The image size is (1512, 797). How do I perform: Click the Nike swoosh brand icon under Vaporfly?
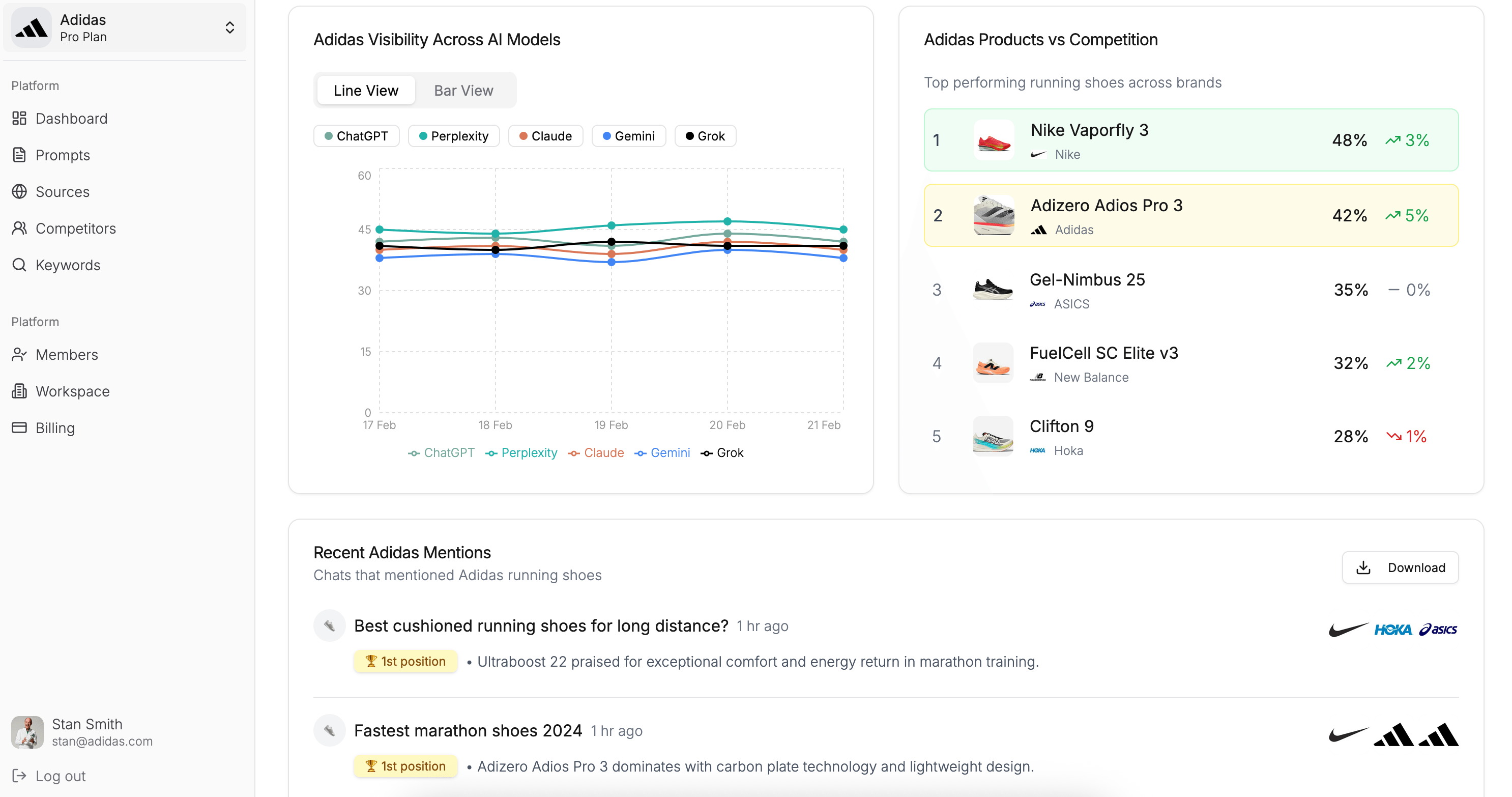coord(1038,155)
